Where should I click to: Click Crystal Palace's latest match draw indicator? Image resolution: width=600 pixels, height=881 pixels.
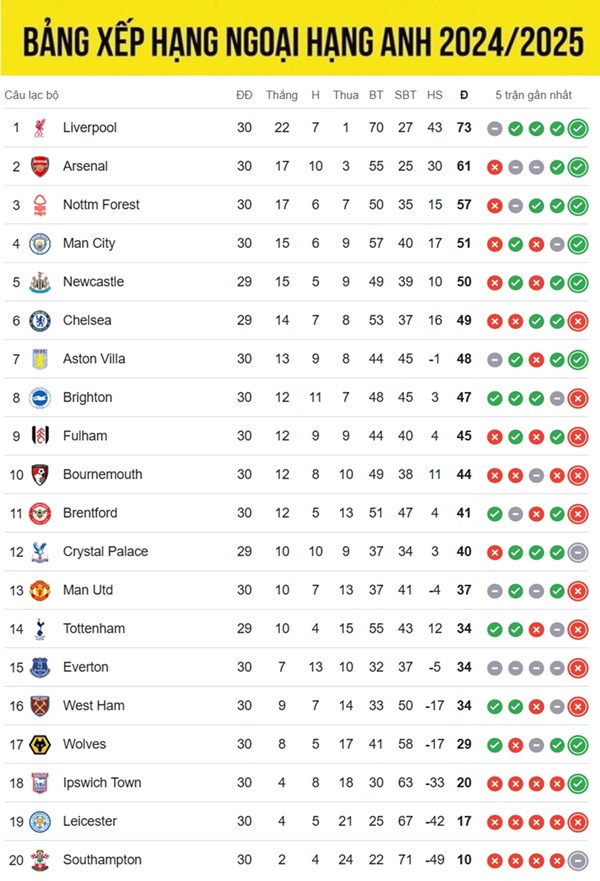point(577,552)
